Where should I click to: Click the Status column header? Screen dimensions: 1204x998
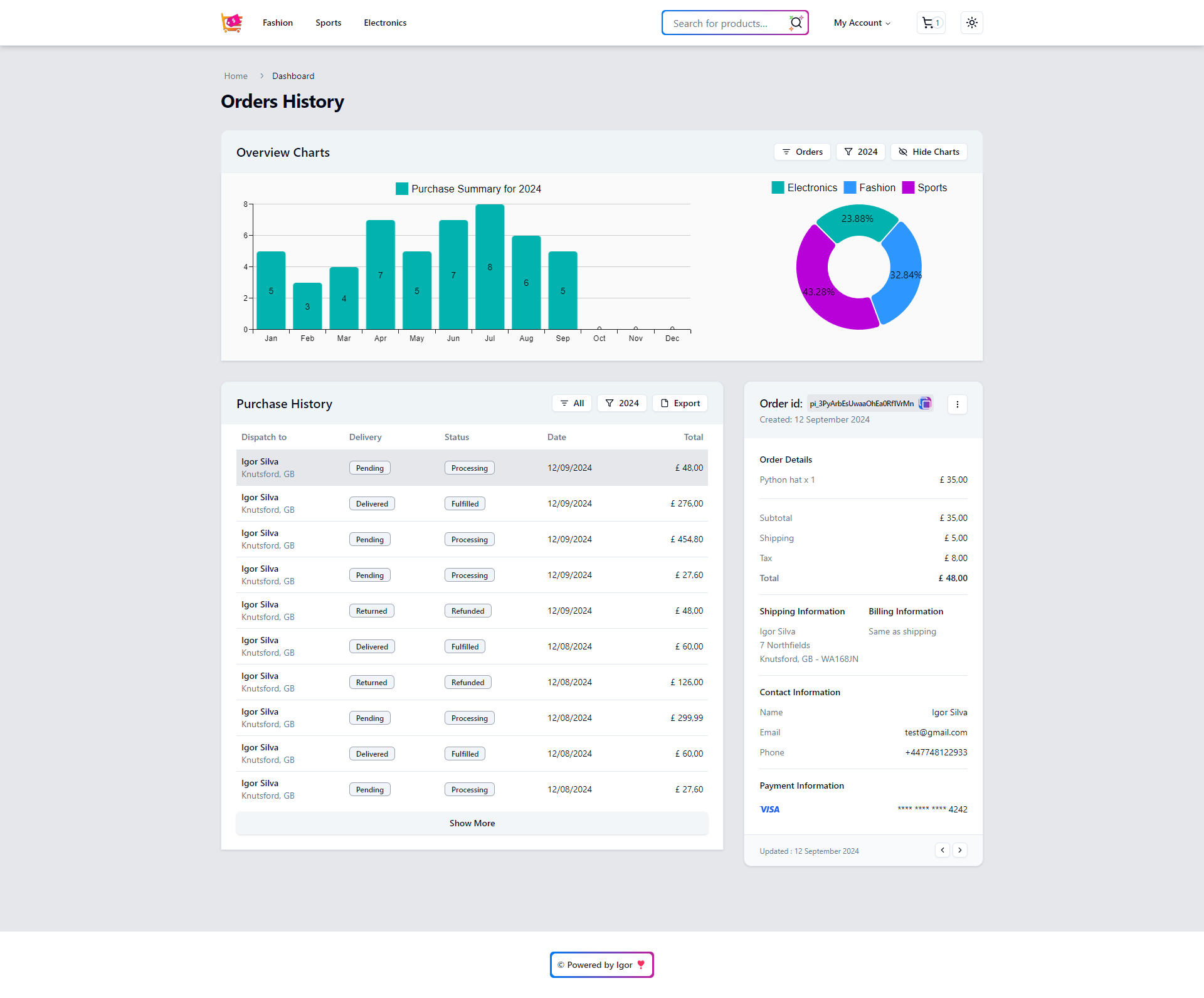coord(457,437)
